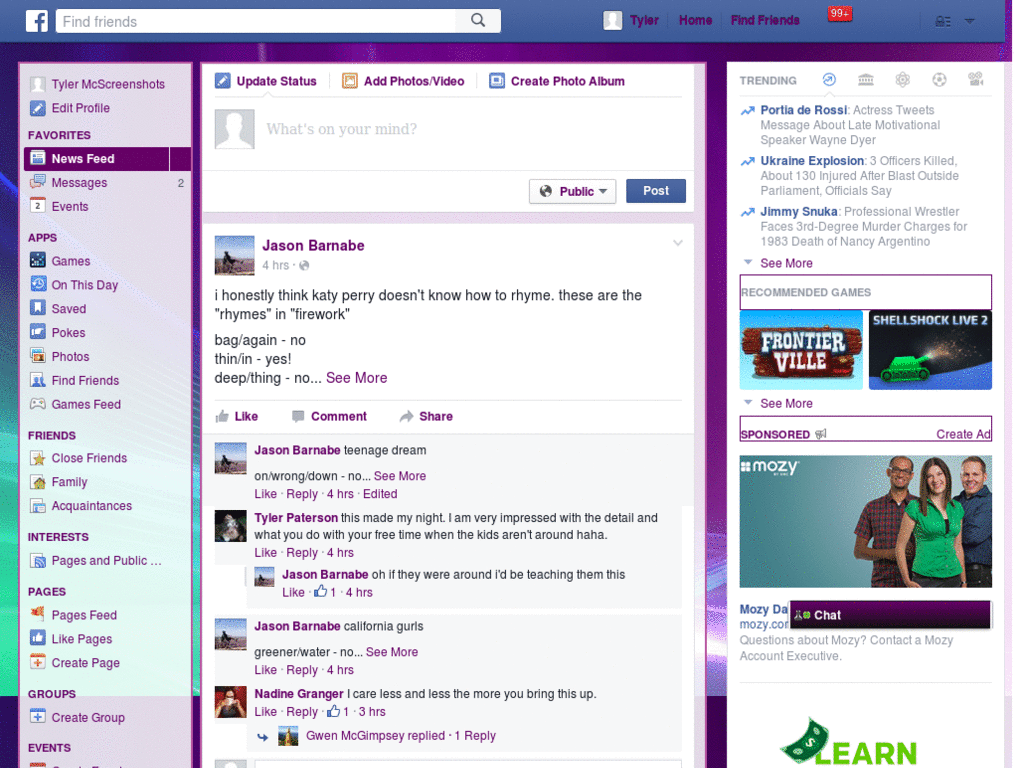Click the Close Friends star icon

point(38,458)
